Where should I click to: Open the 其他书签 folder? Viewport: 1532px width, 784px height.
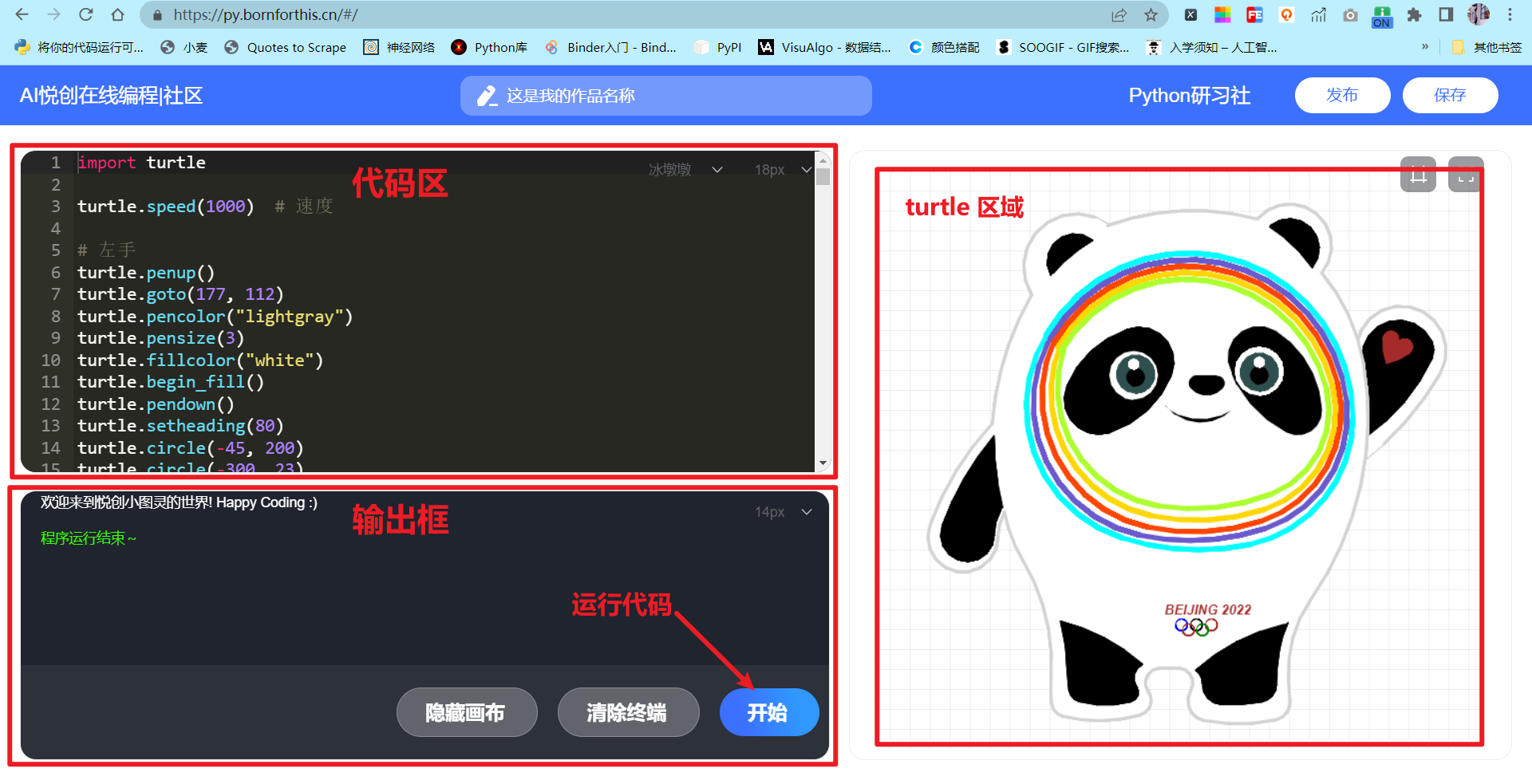(1487, 47)
